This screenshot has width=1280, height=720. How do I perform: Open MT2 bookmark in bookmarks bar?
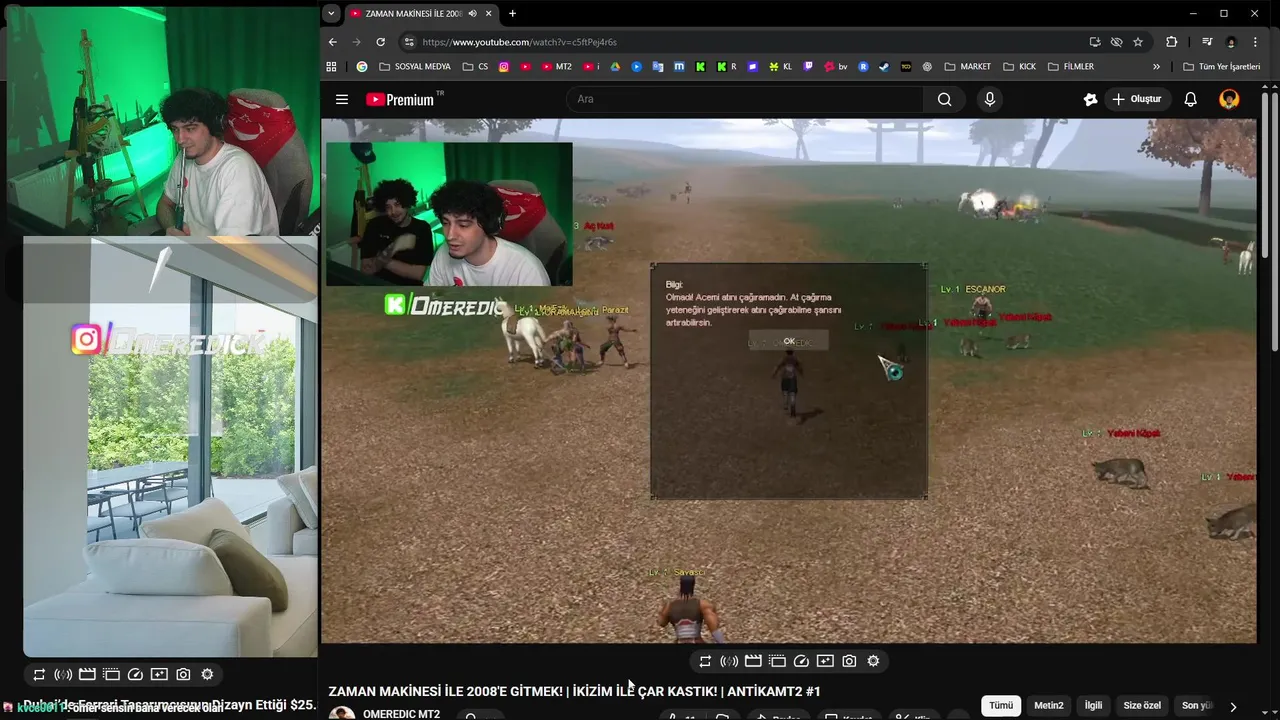(x=556, y=67)
